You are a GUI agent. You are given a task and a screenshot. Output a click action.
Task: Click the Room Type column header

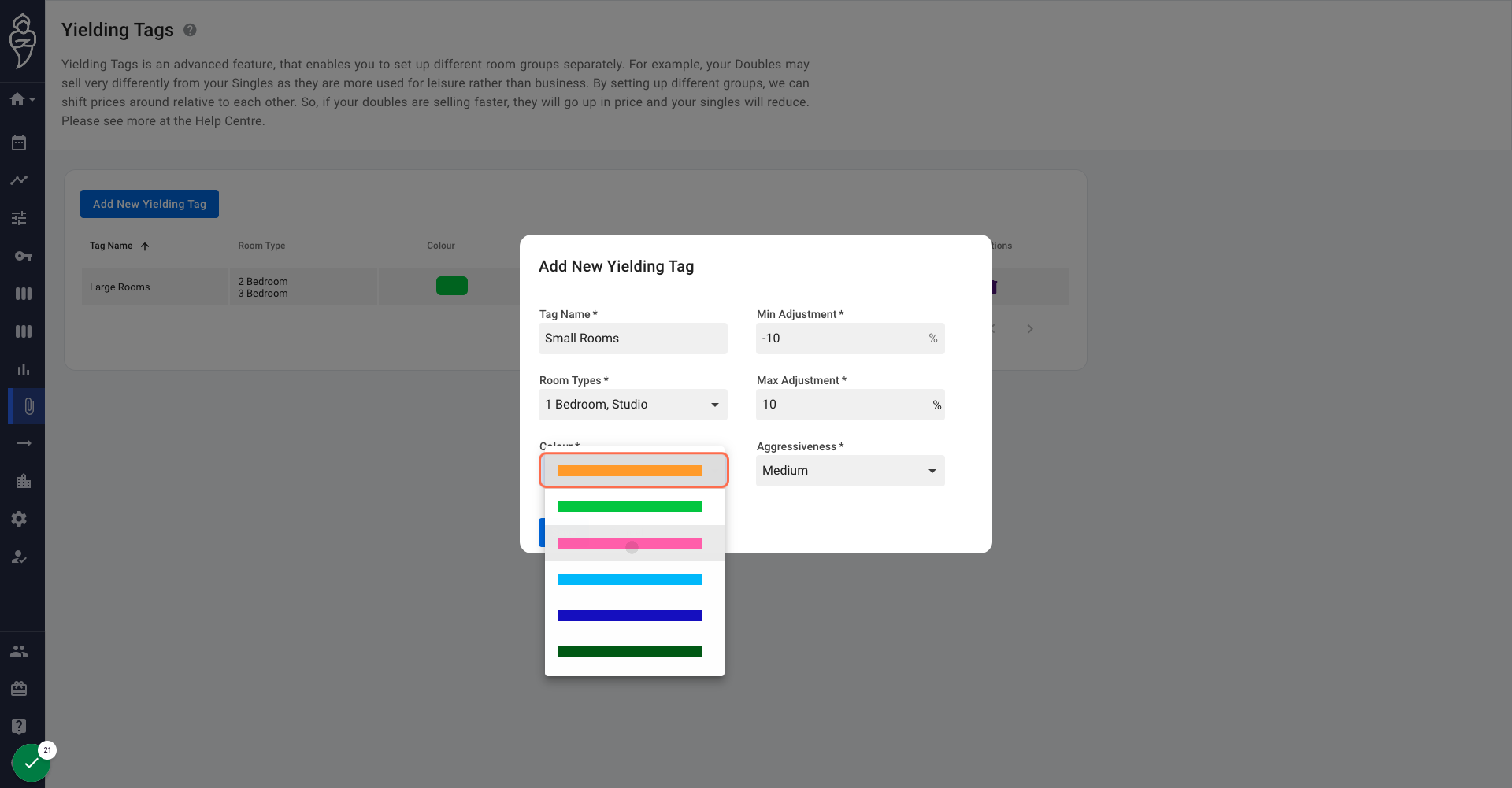click(261, 246)
